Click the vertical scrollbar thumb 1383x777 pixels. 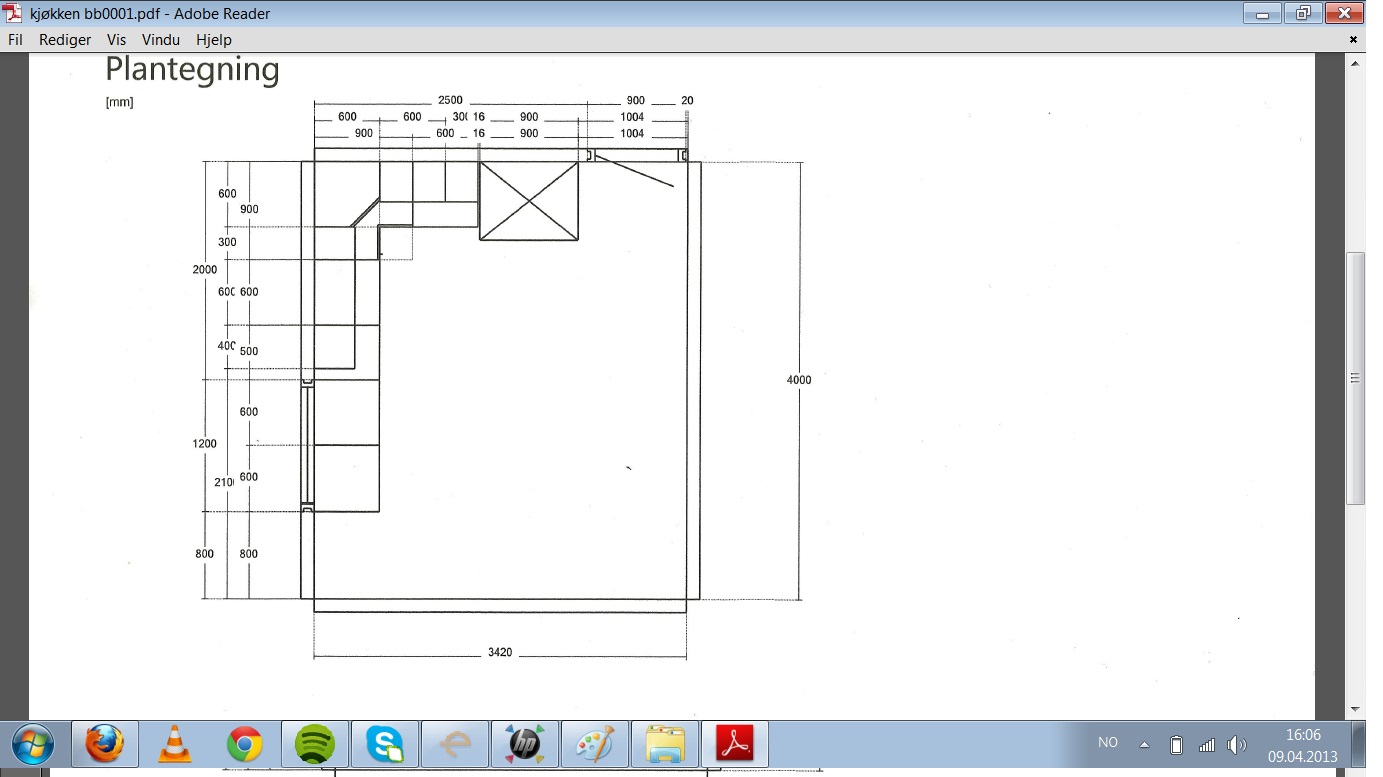[1355, 378]
